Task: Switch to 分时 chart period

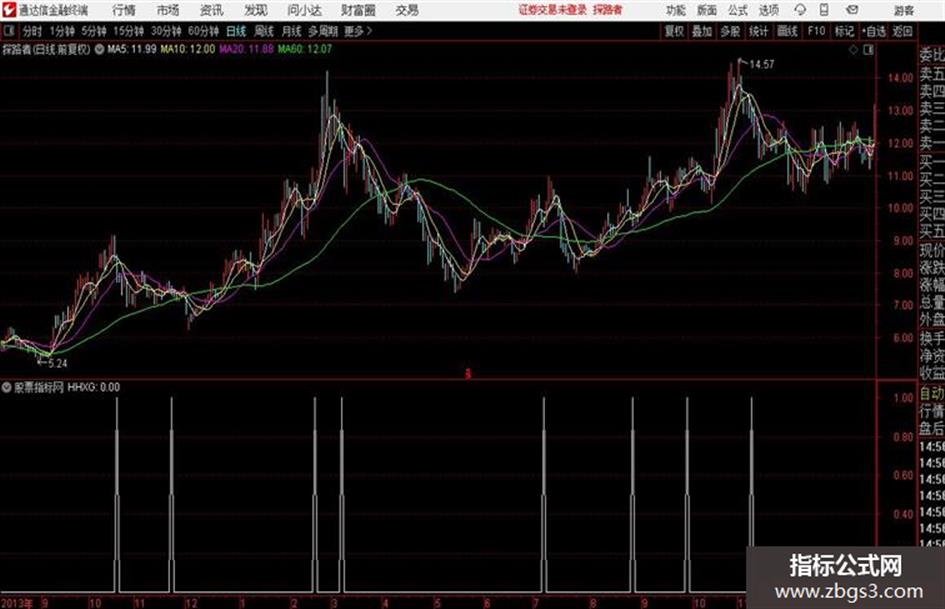Action: coord(32,31)
